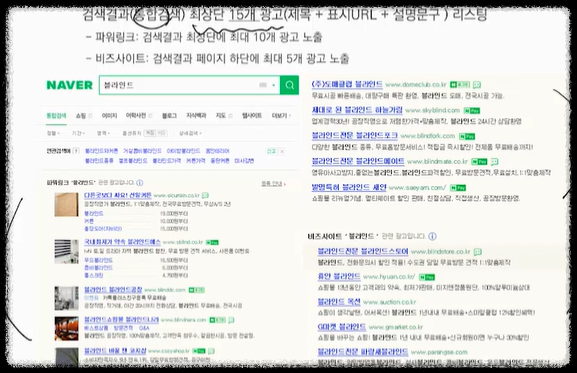Viewport: 577px width, 373px height.
Task: Open ad title 제대로 된 블라인드 하늘가림
Action: (x=357, y=110)
